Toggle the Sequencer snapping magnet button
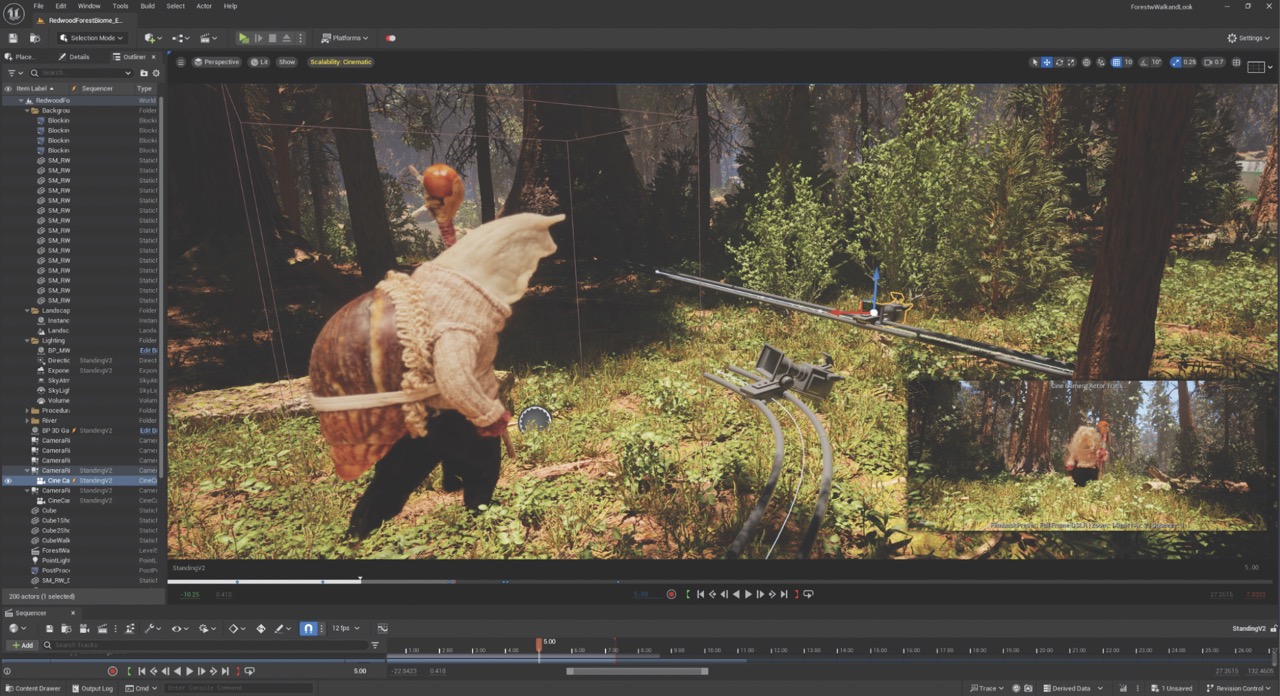Viewport: 1280px width, 696px height. [308, 628]
